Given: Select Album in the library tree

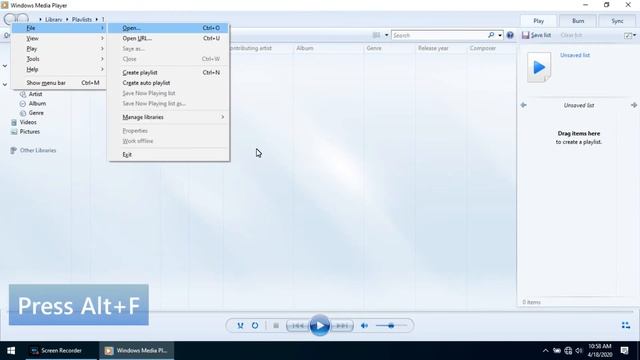Looking at the screenshot, I should pyautogui.click(x=37, y=104).
